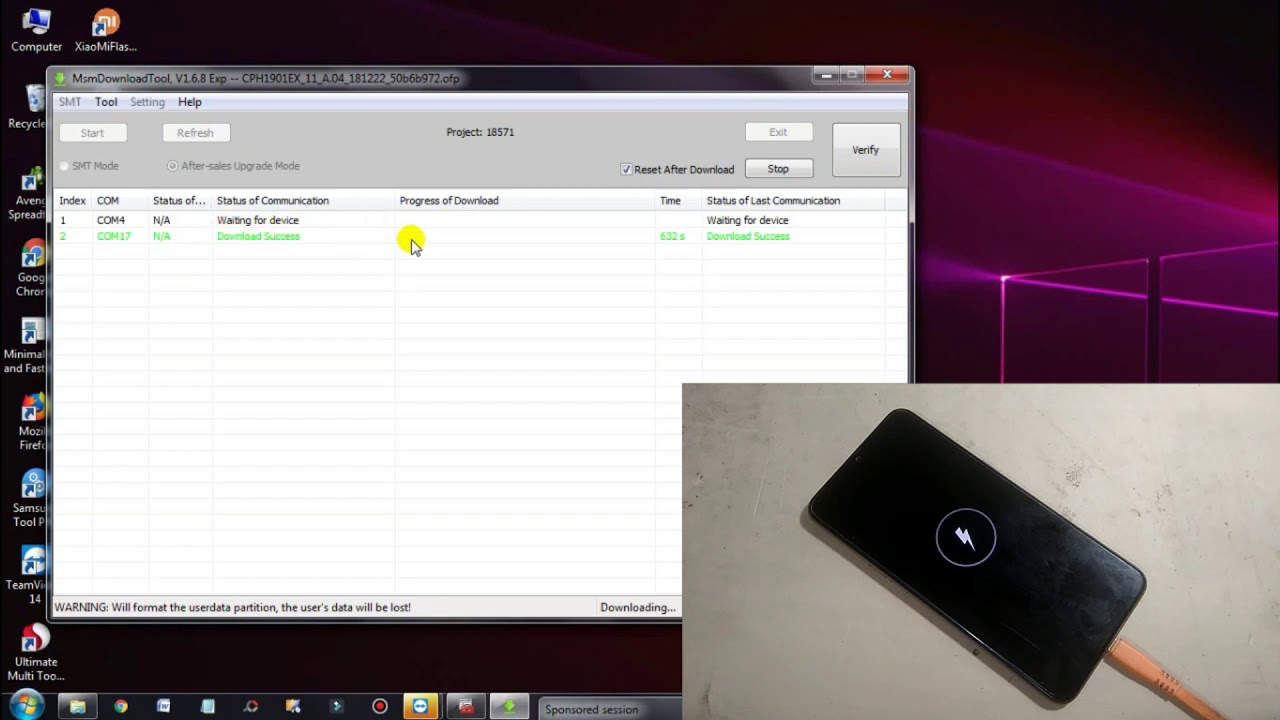Launch the Mozilla Firefox desktop shortcut
The image size is (1280, 720).
[31, 422]
